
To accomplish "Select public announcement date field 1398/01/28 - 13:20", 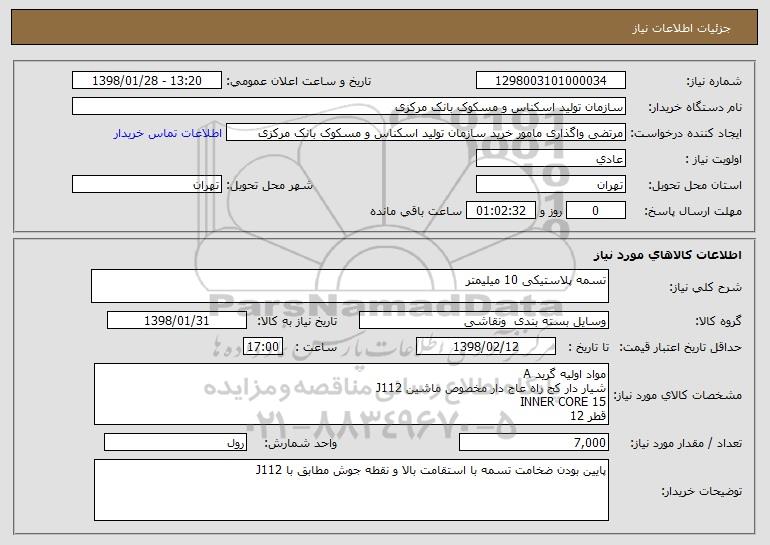I will coord(147,81).
